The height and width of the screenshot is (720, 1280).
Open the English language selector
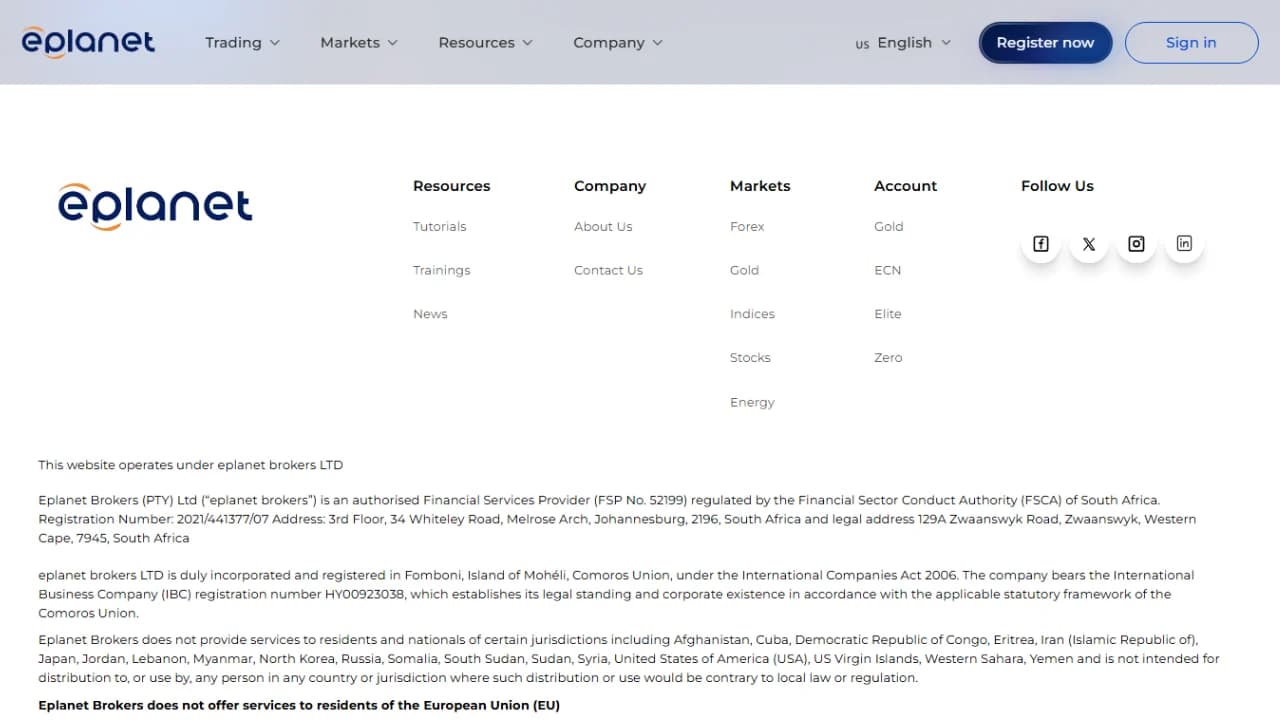click(x=904, y=43)
